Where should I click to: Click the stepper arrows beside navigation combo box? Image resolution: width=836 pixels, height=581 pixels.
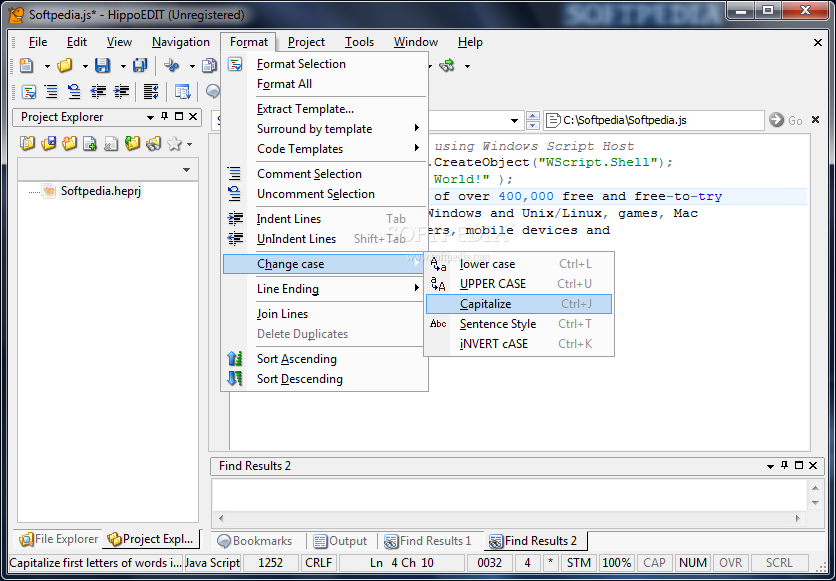[533, 120]
